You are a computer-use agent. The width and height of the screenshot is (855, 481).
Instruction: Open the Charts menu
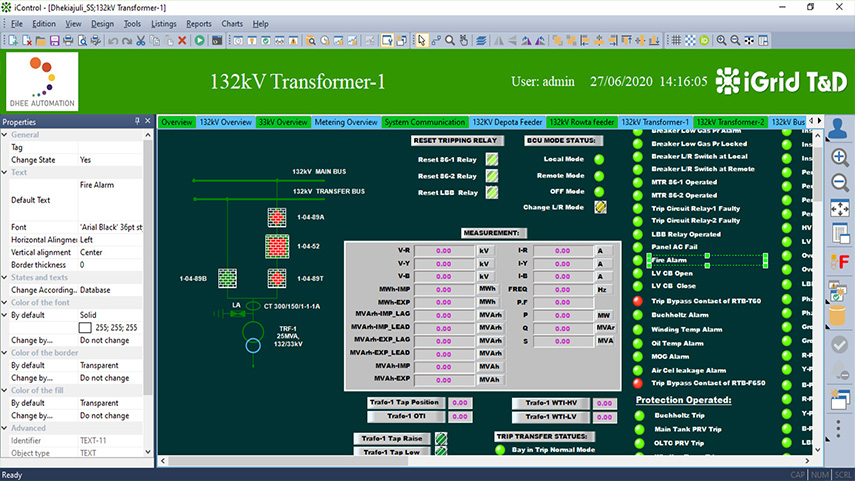pos(232,24)
